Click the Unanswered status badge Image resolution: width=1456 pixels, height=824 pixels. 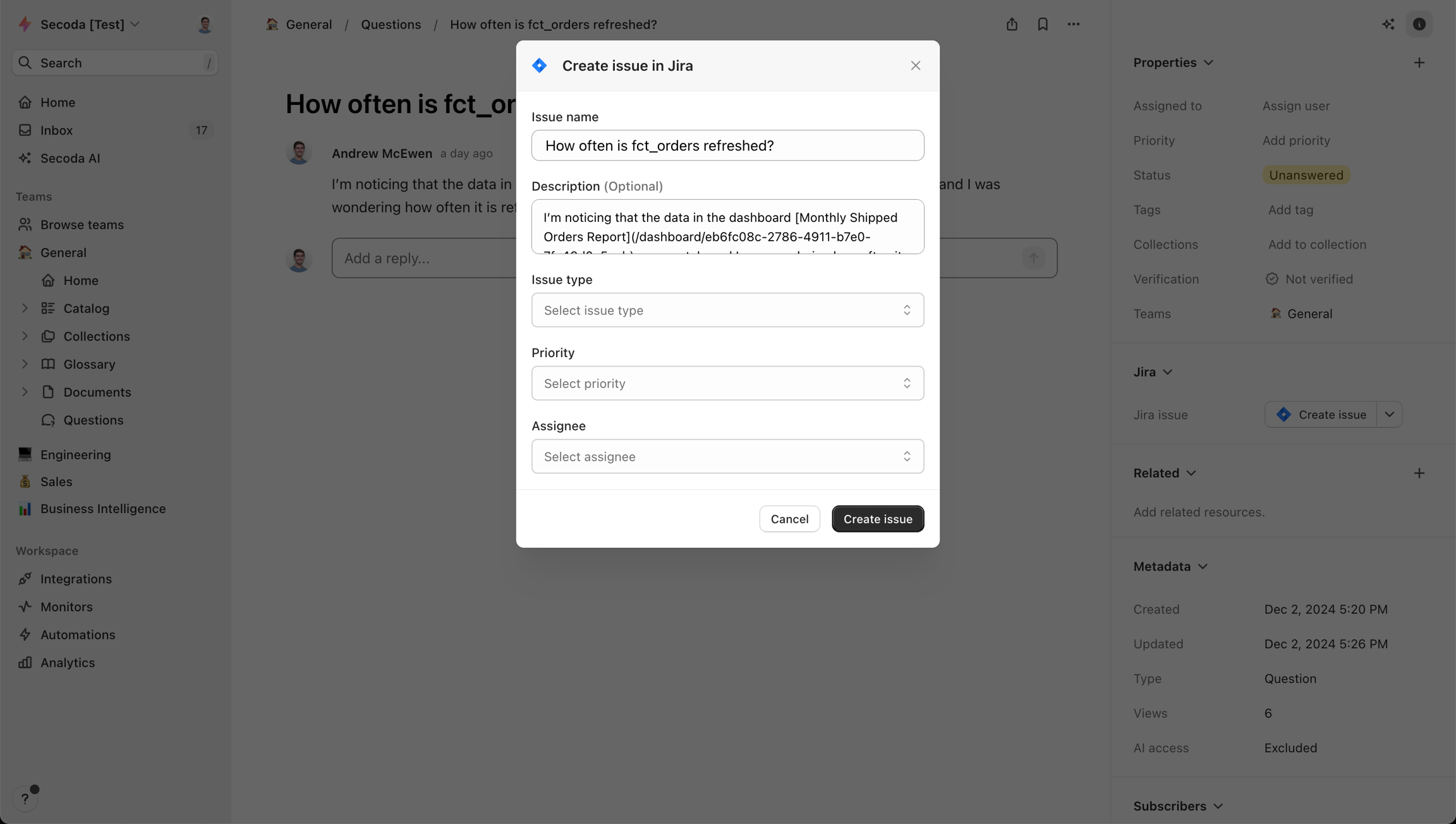tap(1306, 175)
